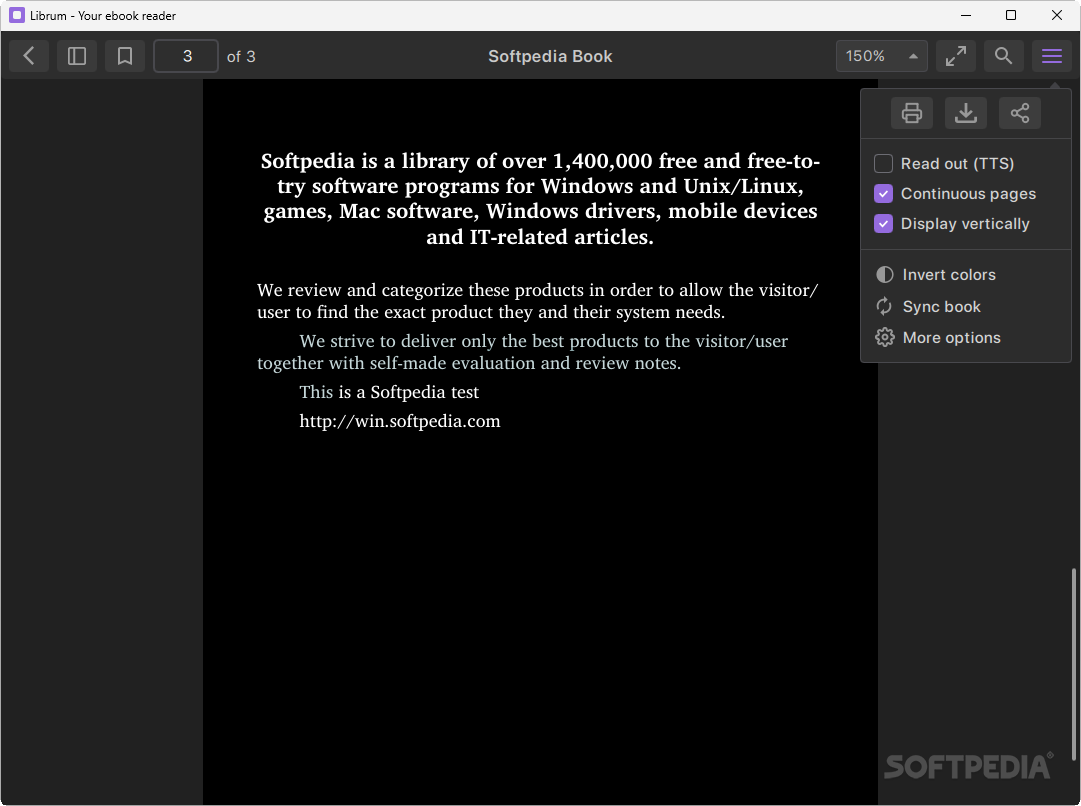Click the page number field showing 3

[x=186, y=56]
